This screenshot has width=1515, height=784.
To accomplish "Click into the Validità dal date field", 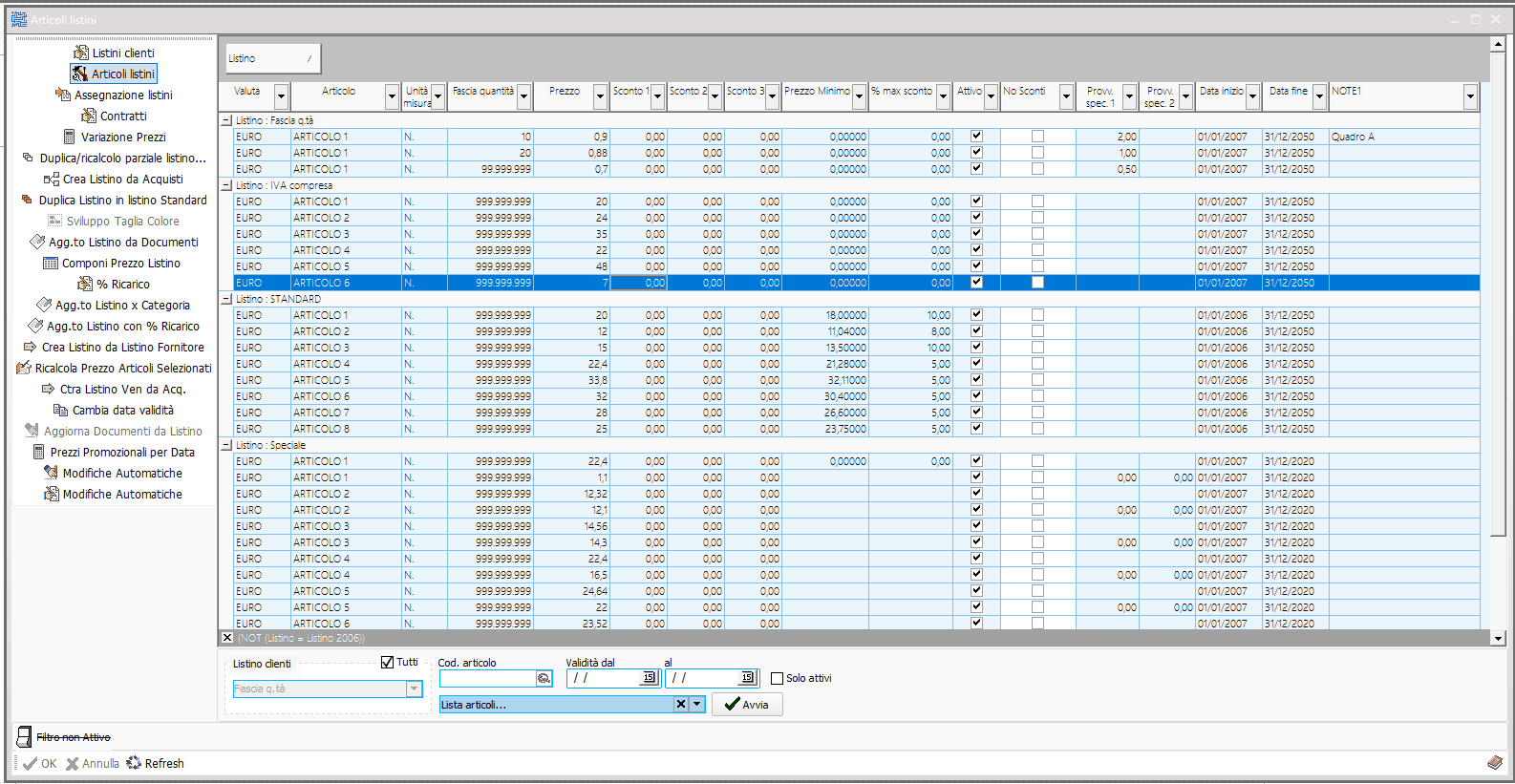I will click(604, 678).
